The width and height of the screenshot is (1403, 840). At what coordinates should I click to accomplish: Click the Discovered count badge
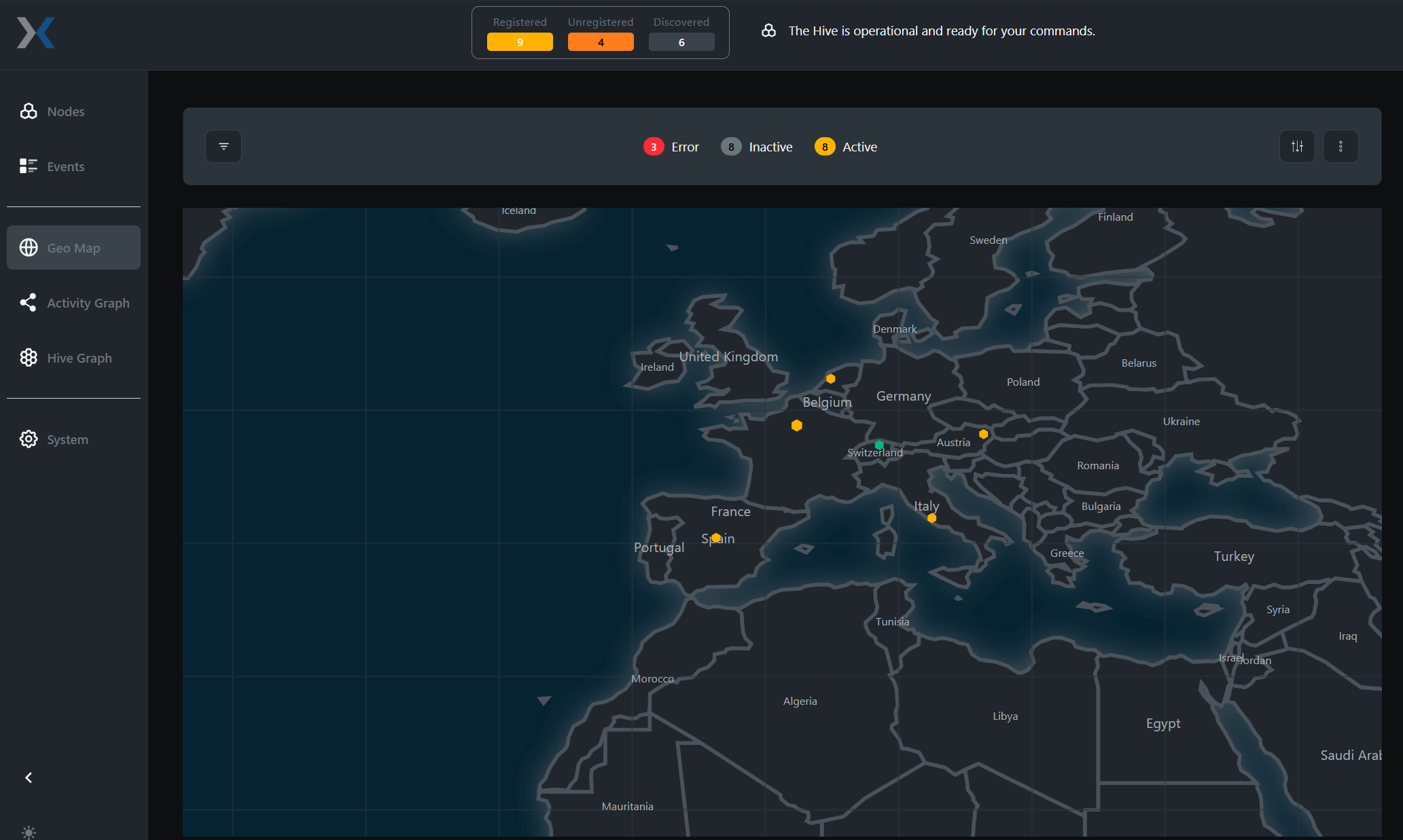[681, 42]
